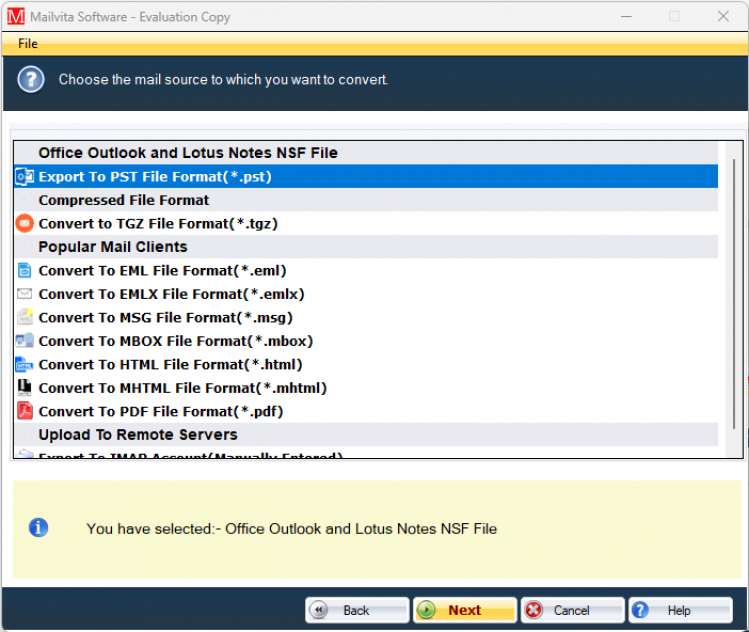Click the MSG file format icon
This screenshot has height=632, width=749.
(x=24, y=317)
